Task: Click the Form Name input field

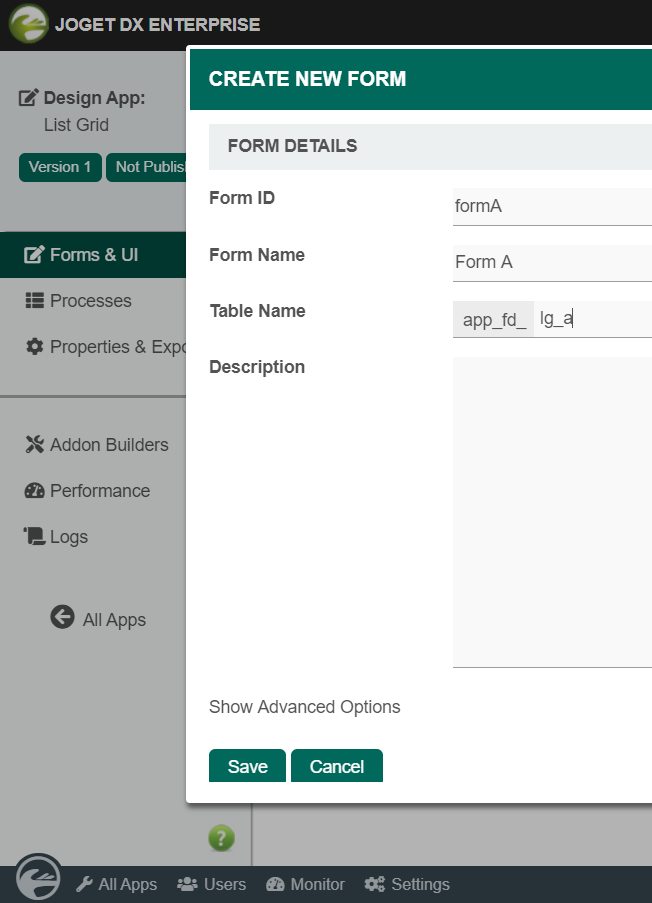Action: 552,263
